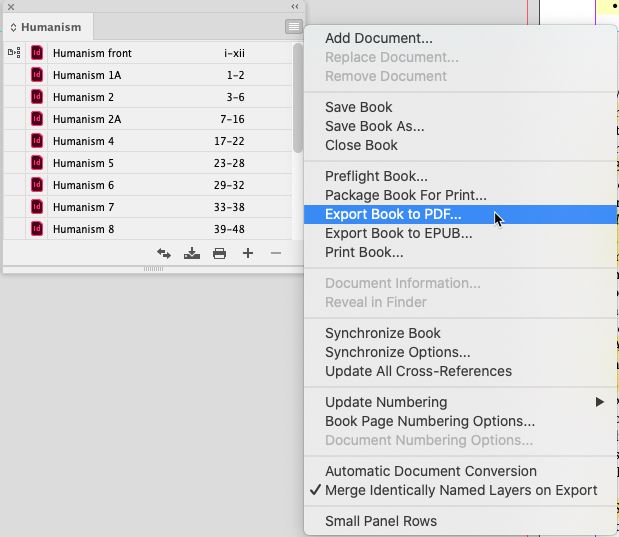Select the Humanism front document row

pyautogui.click(x=148, y=53)
